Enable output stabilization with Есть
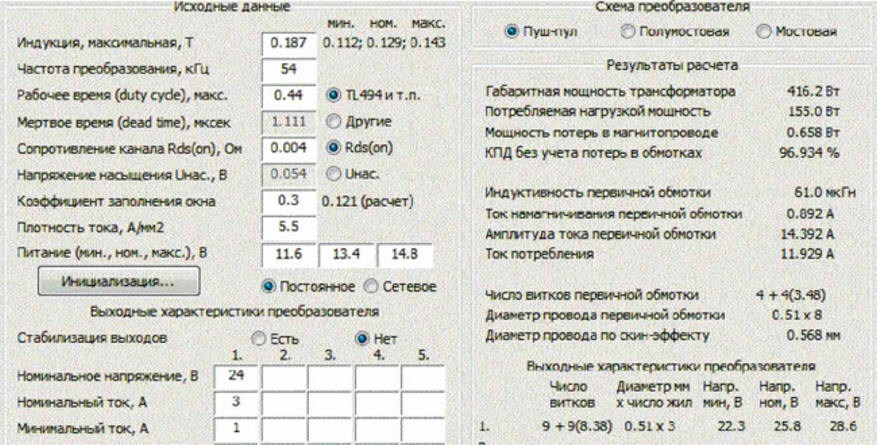Screen dimensions: 877x445 (x=258, y=339)
